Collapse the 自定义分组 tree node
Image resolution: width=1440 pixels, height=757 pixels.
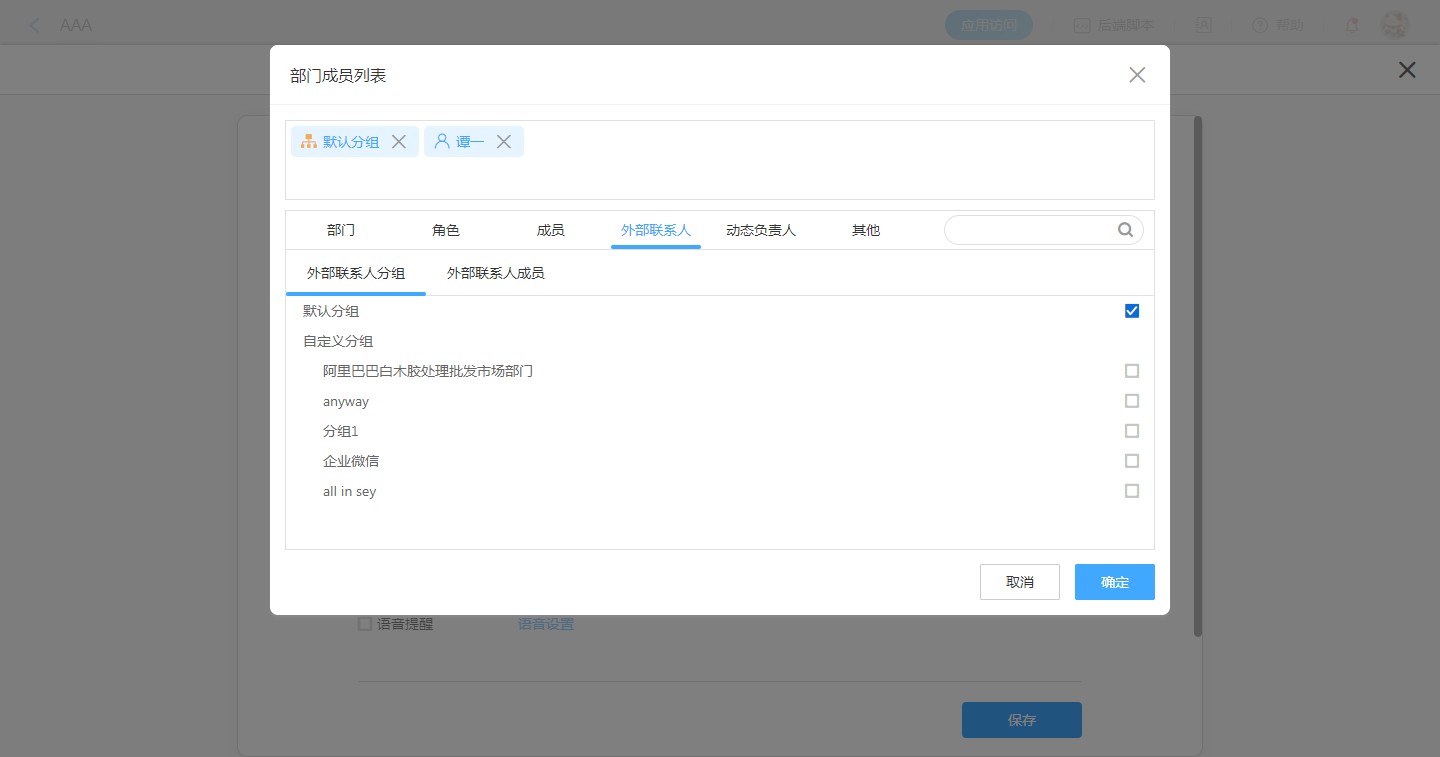(338, 341)
